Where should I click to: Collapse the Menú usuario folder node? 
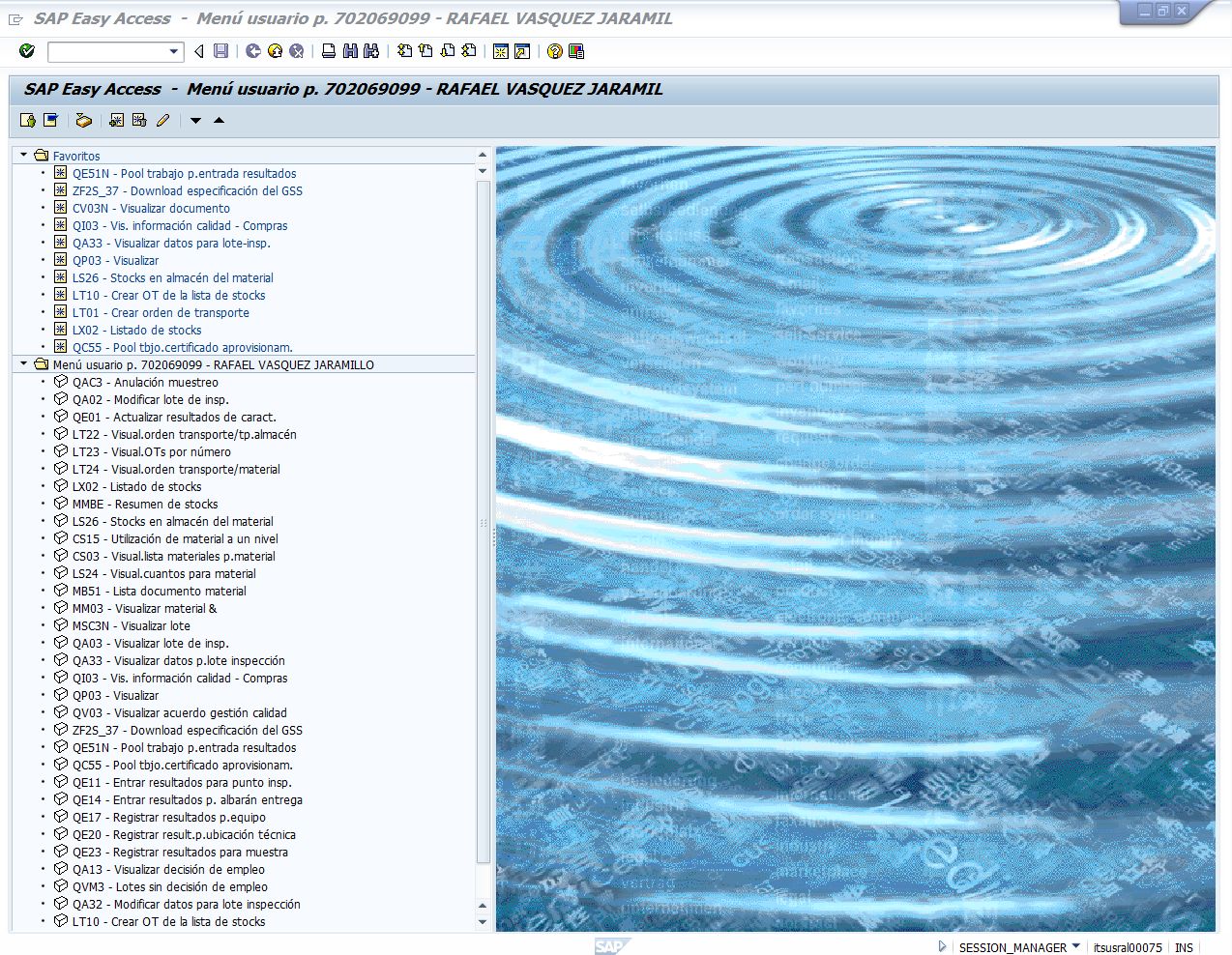pyautogui.click(x=24, y=364)
